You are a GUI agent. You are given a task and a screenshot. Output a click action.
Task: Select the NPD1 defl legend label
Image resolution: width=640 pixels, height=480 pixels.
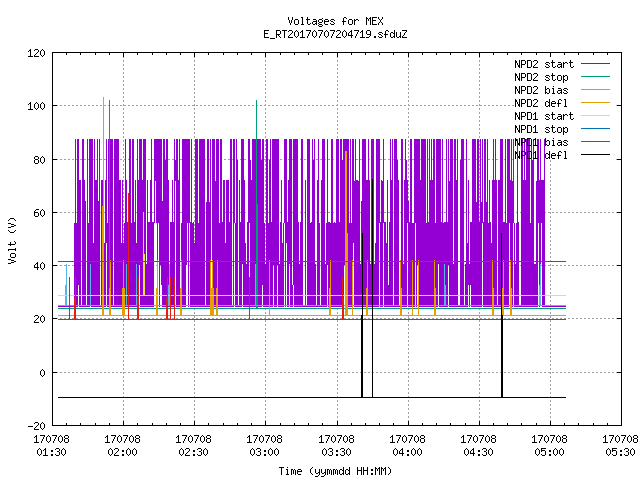pos(541,156)
